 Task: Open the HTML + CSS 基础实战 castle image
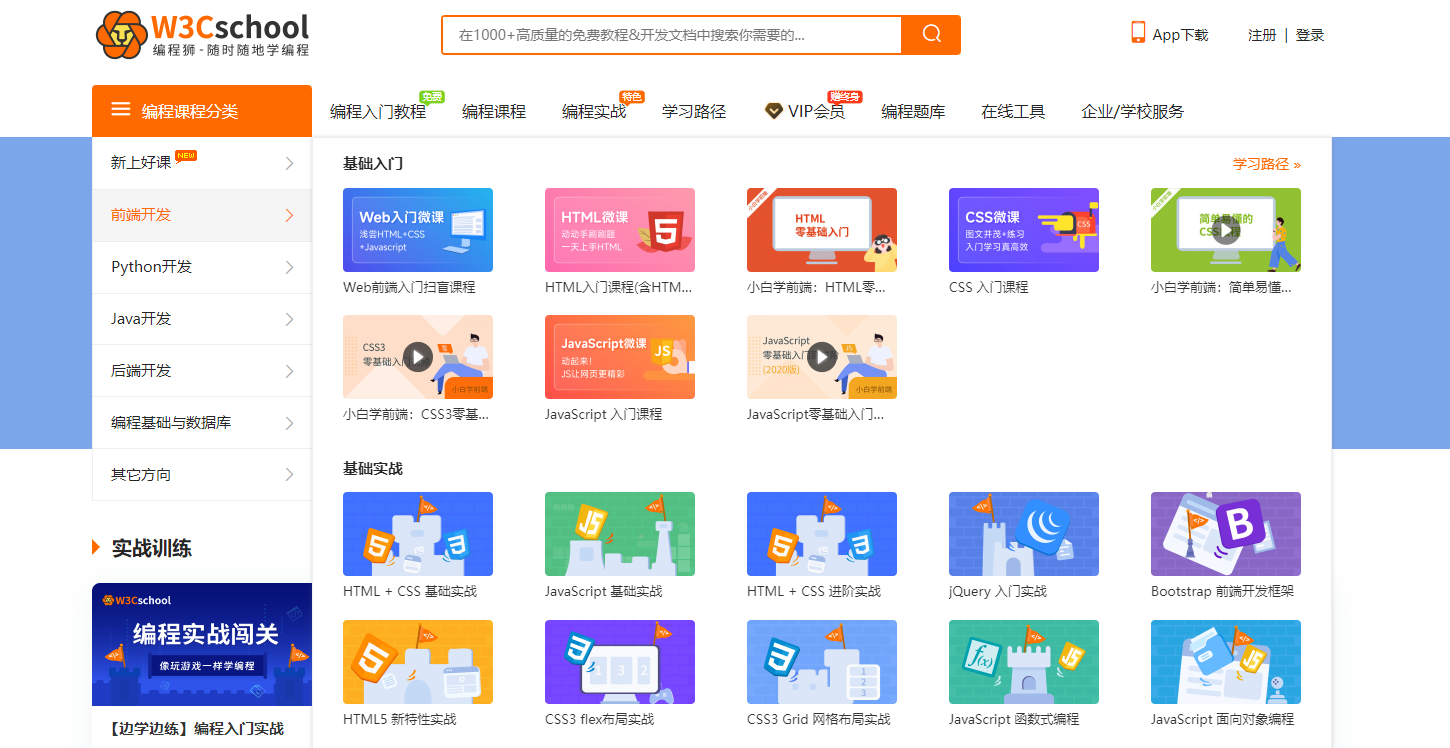pyautogui.click(x=418, y=534)
